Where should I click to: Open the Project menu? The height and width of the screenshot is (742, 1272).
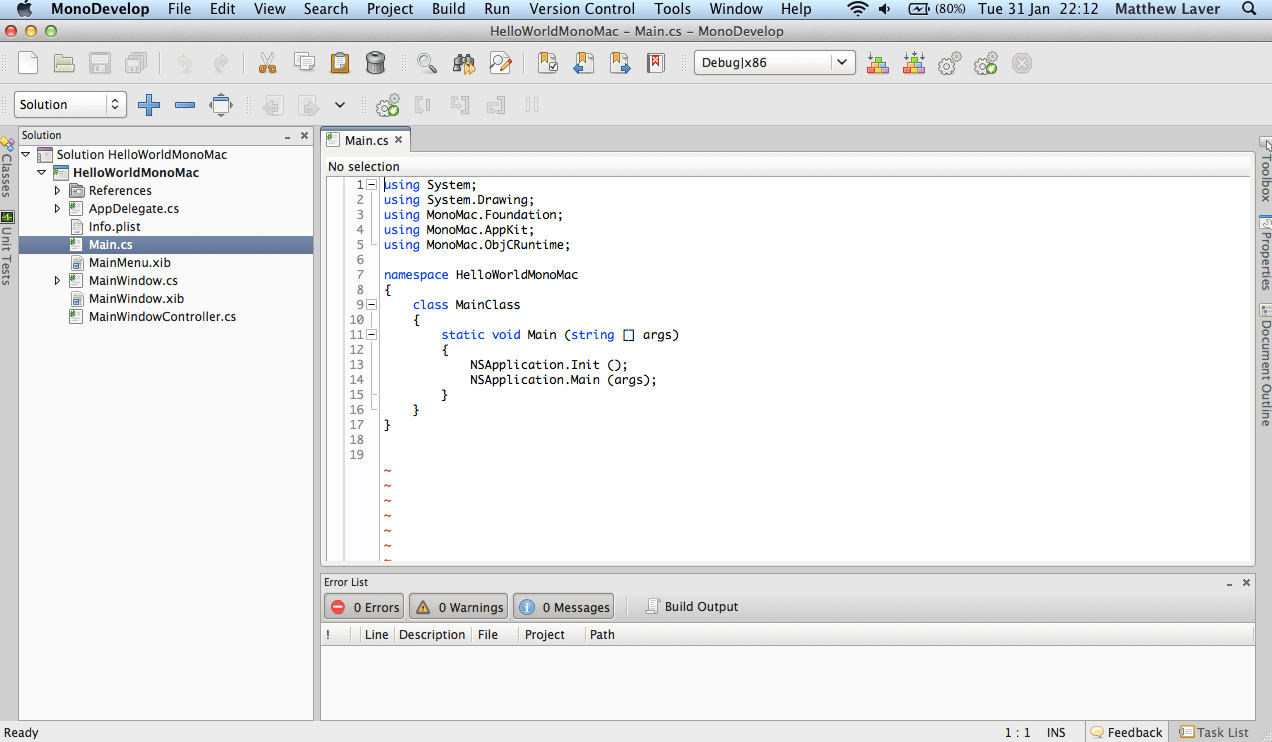[390, 9]
